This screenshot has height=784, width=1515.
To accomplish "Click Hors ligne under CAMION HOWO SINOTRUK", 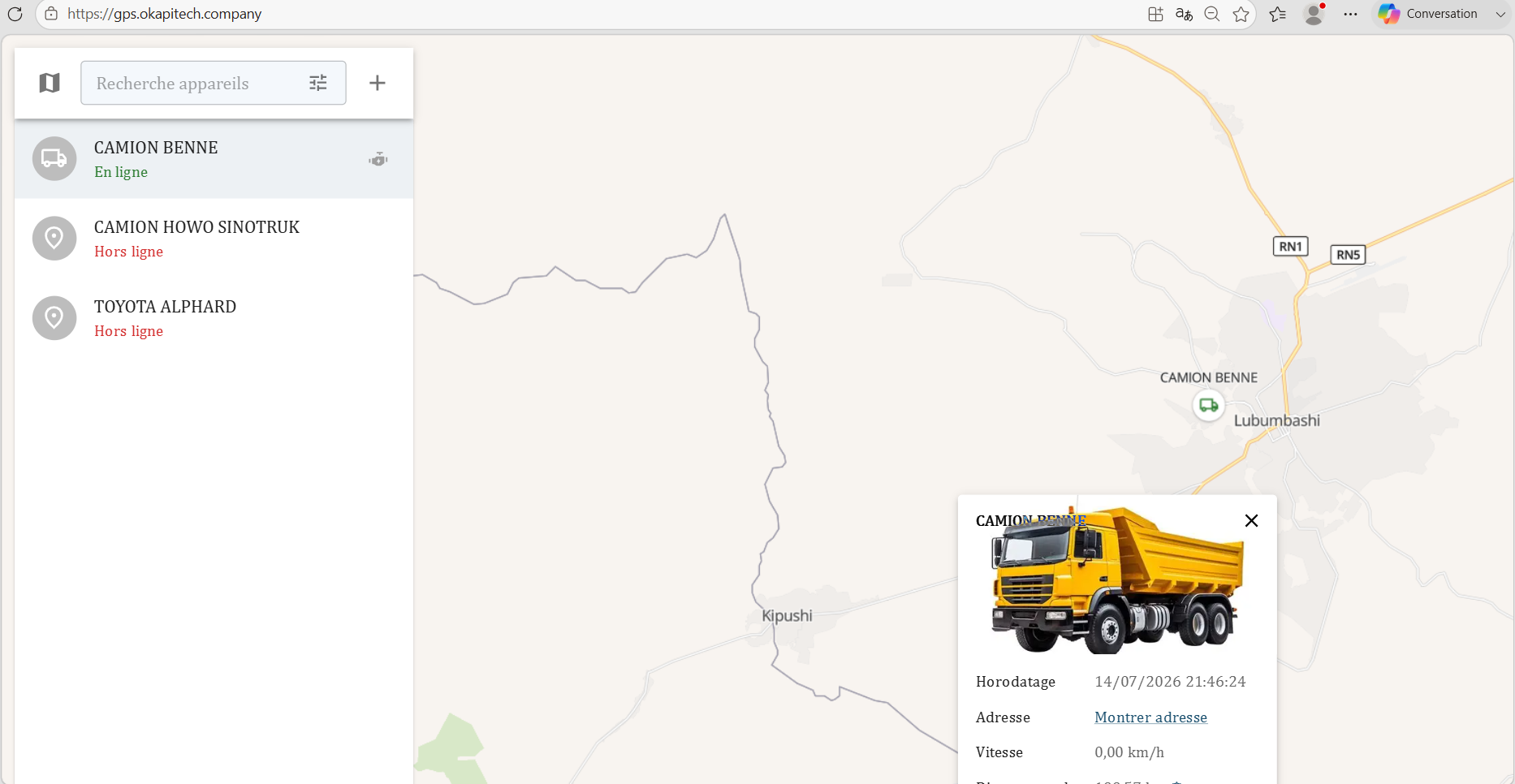I will [x=128, y=252].
